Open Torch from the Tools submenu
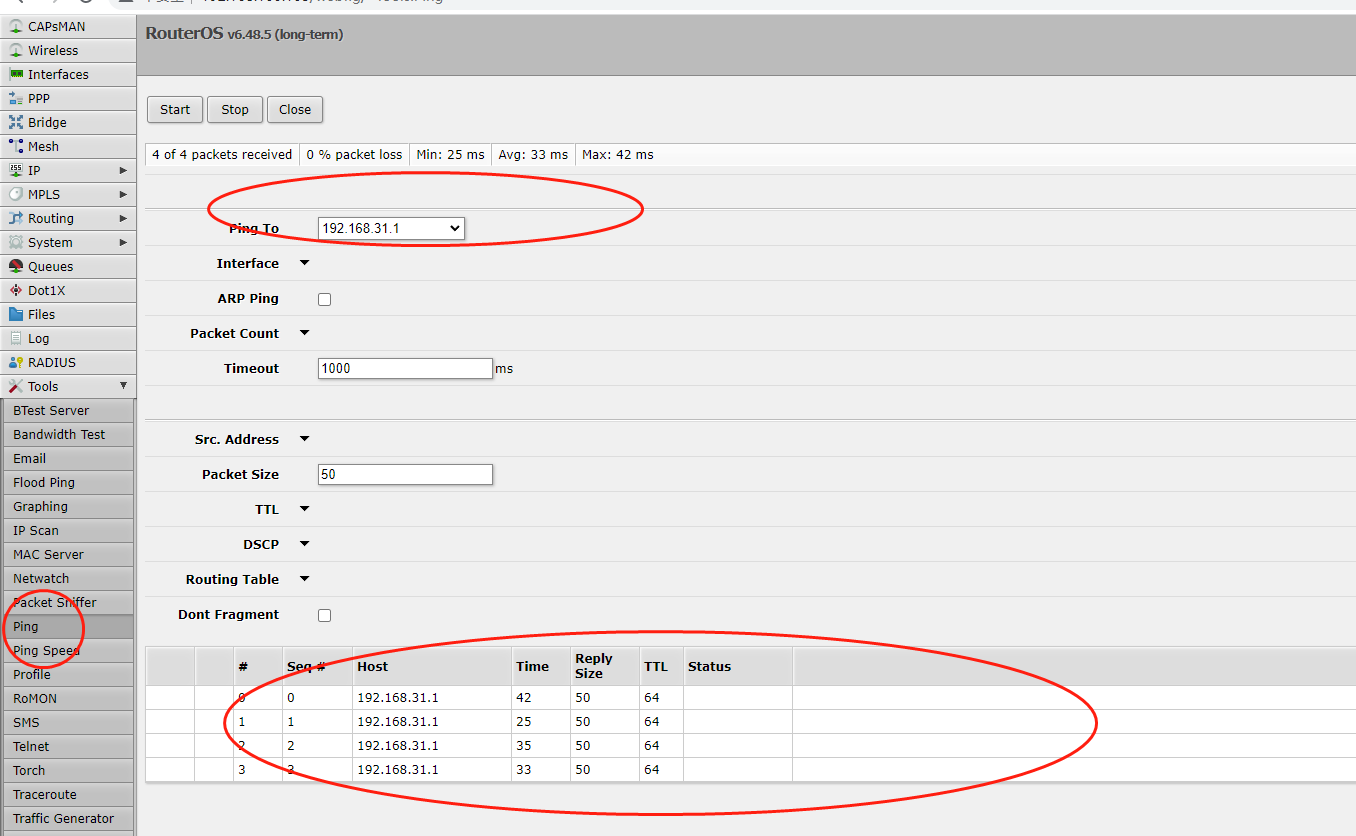This screenshot has width=1356, height=836. (30, 770)
